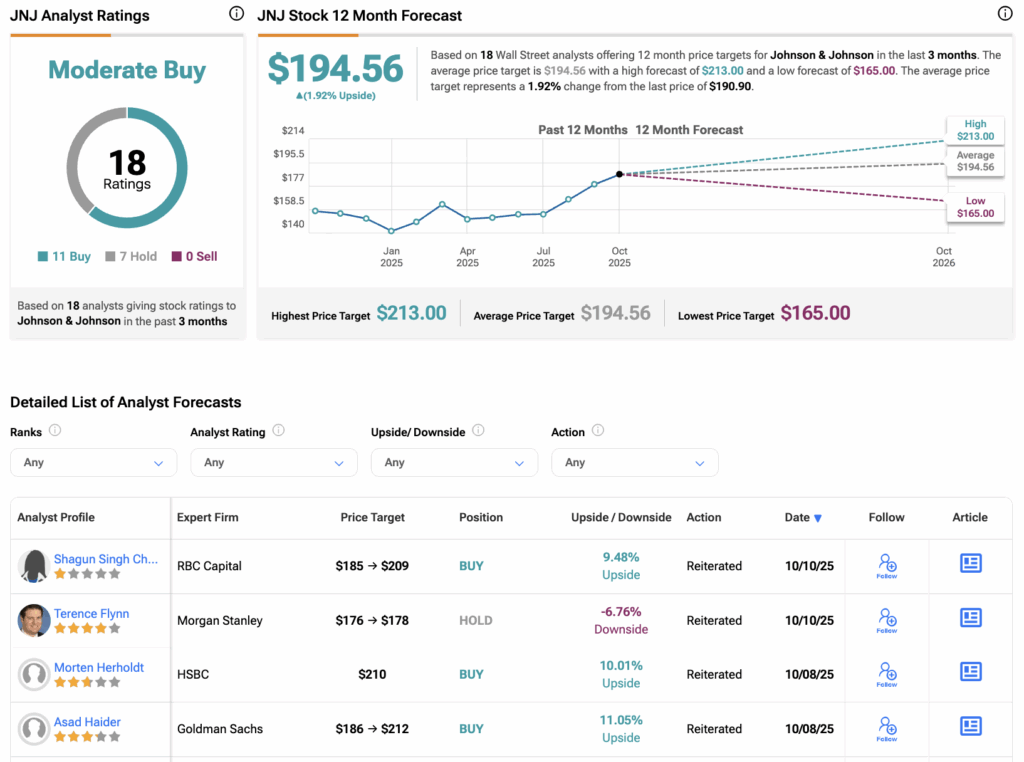The width and height of the screenshot is (1024, 762).
Task: Click info icon next to Upside/Downside filter
Action: [478, 431]
